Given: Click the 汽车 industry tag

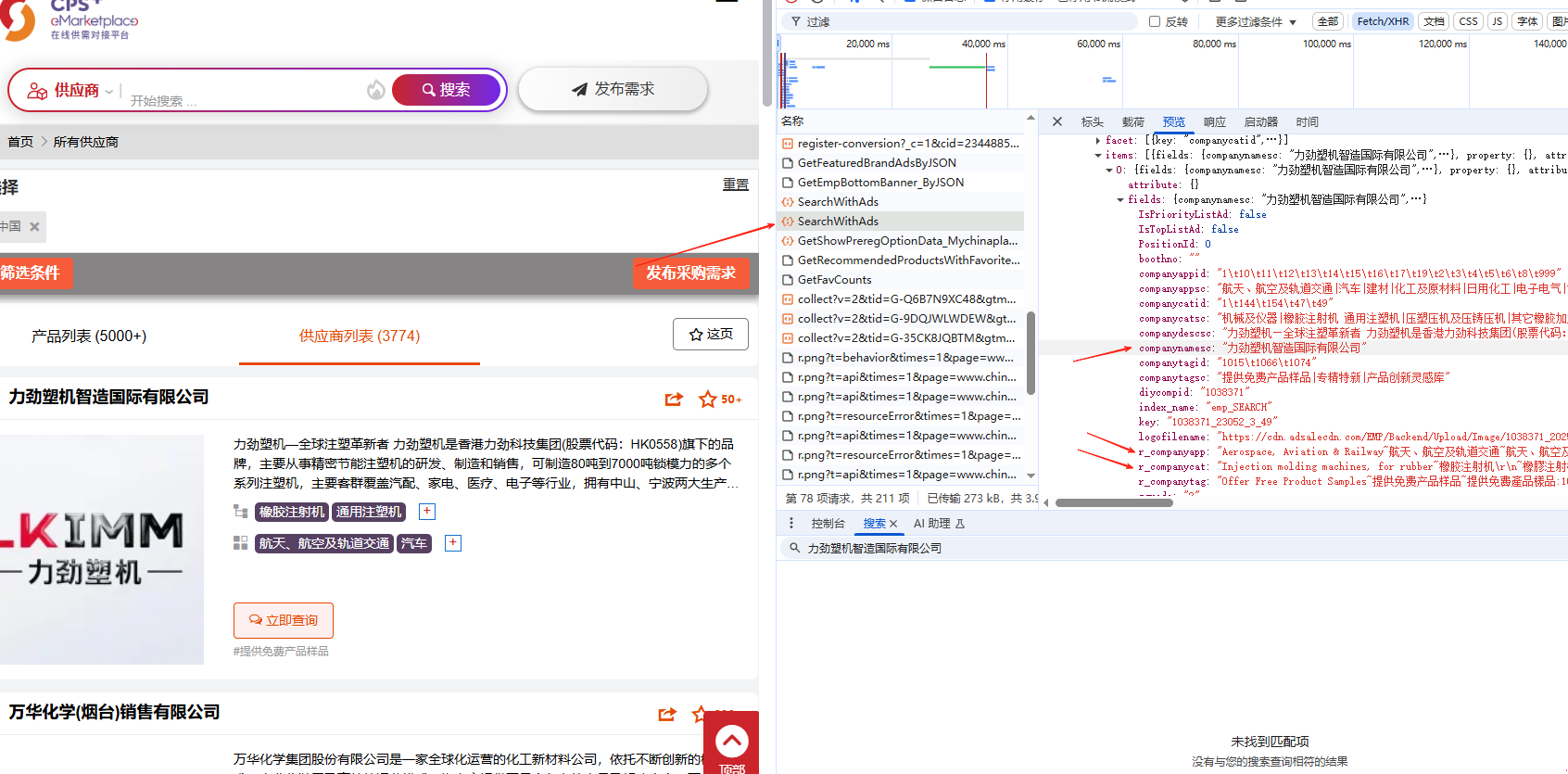Looking at the screenshot, I should pyautogui.click(x=414, y=543).
